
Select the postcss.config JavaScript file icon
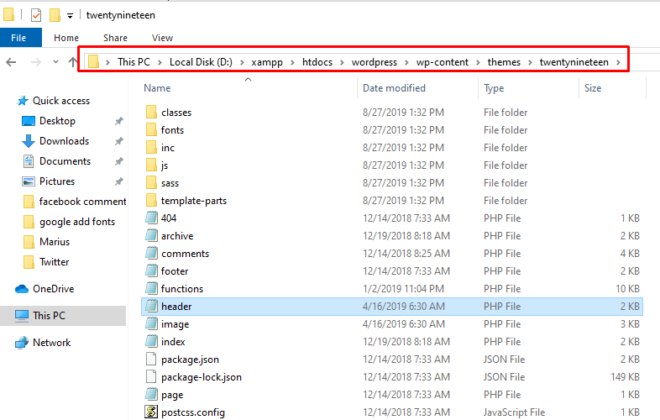[151, 412]
